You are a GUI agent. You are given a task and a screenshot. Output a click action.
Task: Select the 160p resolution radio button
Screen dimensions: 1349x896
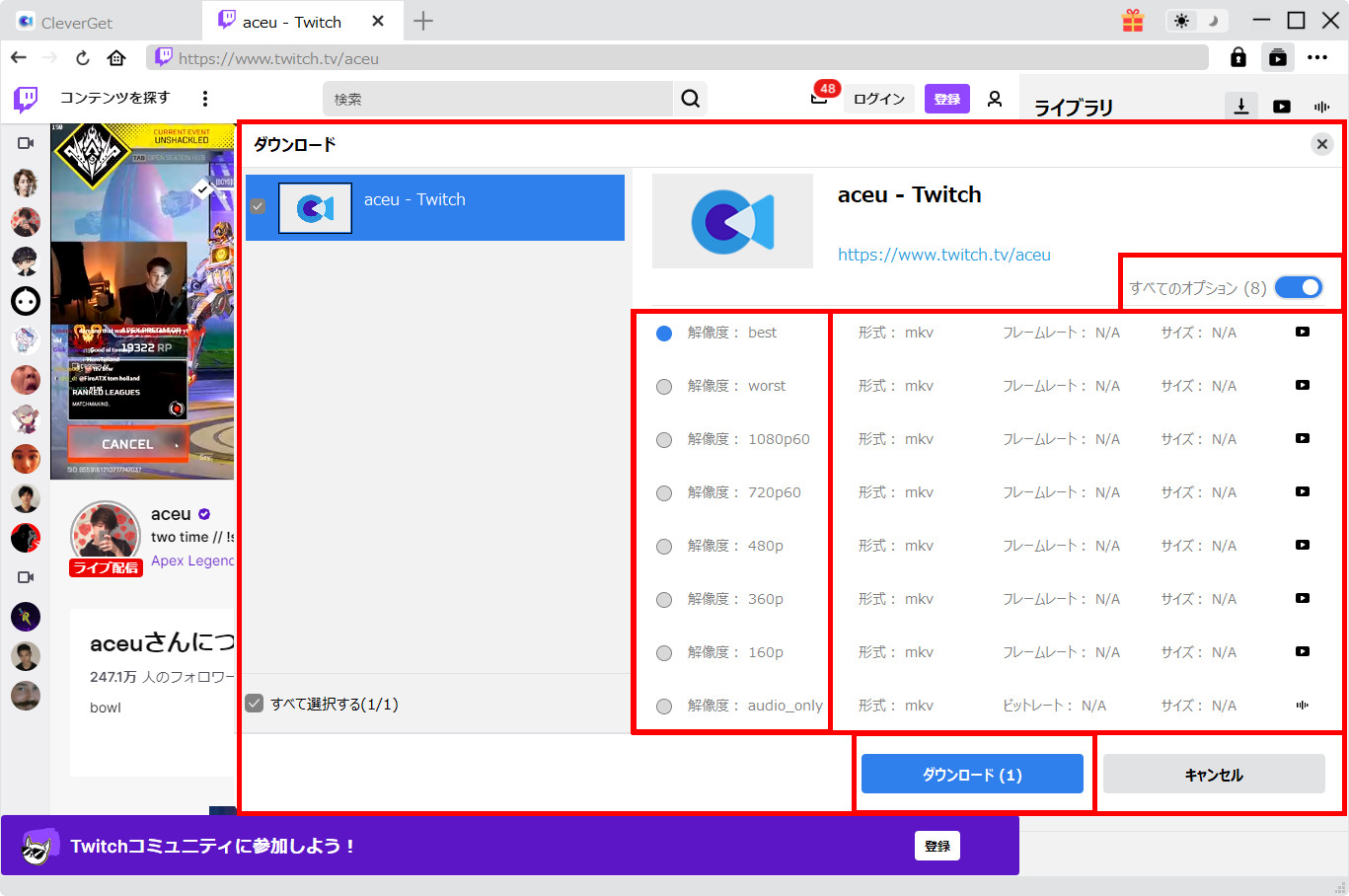(664, 653)
